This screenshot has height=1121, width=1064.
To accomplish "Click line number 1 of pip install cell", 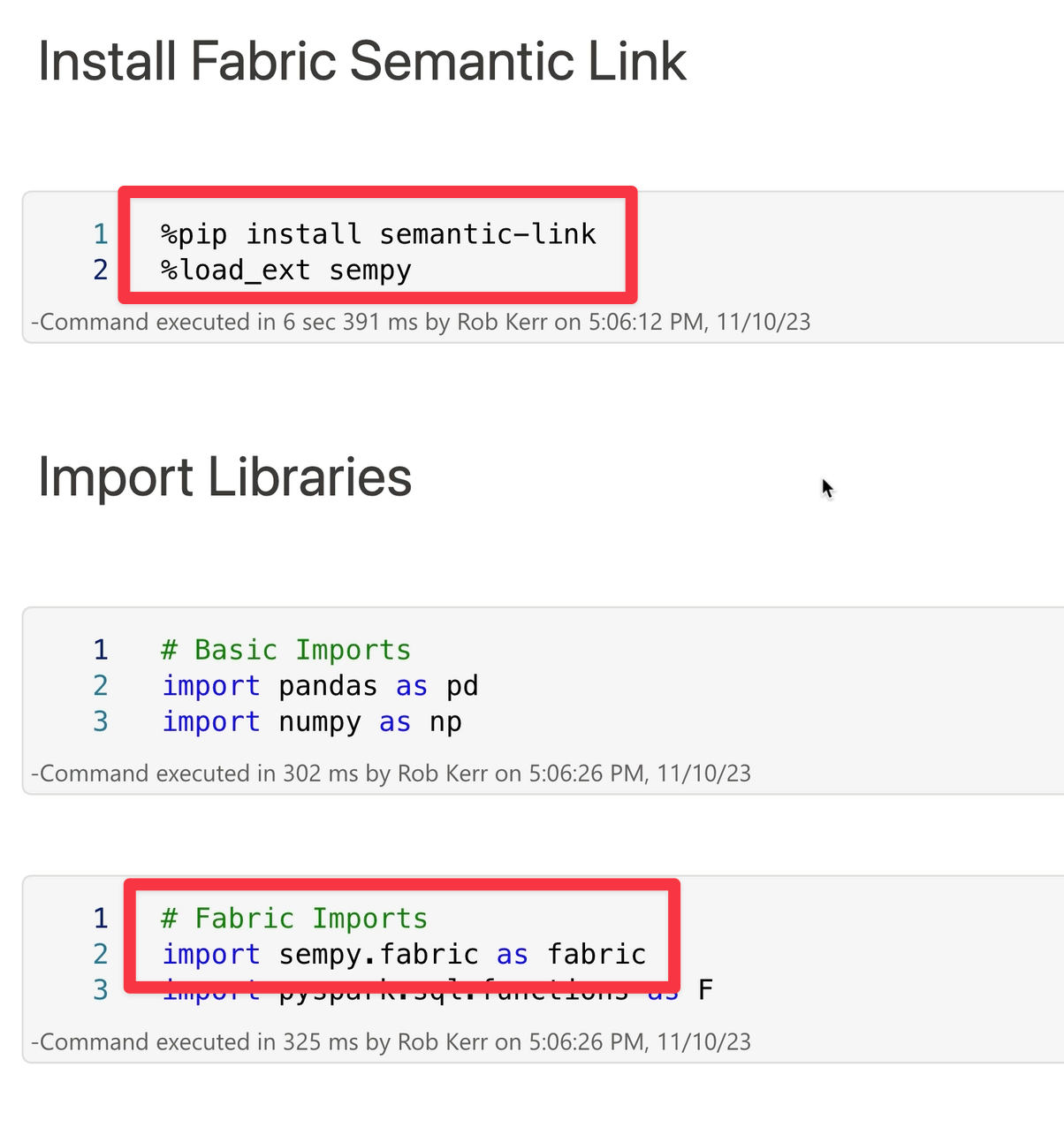I will tap(101, 234).
